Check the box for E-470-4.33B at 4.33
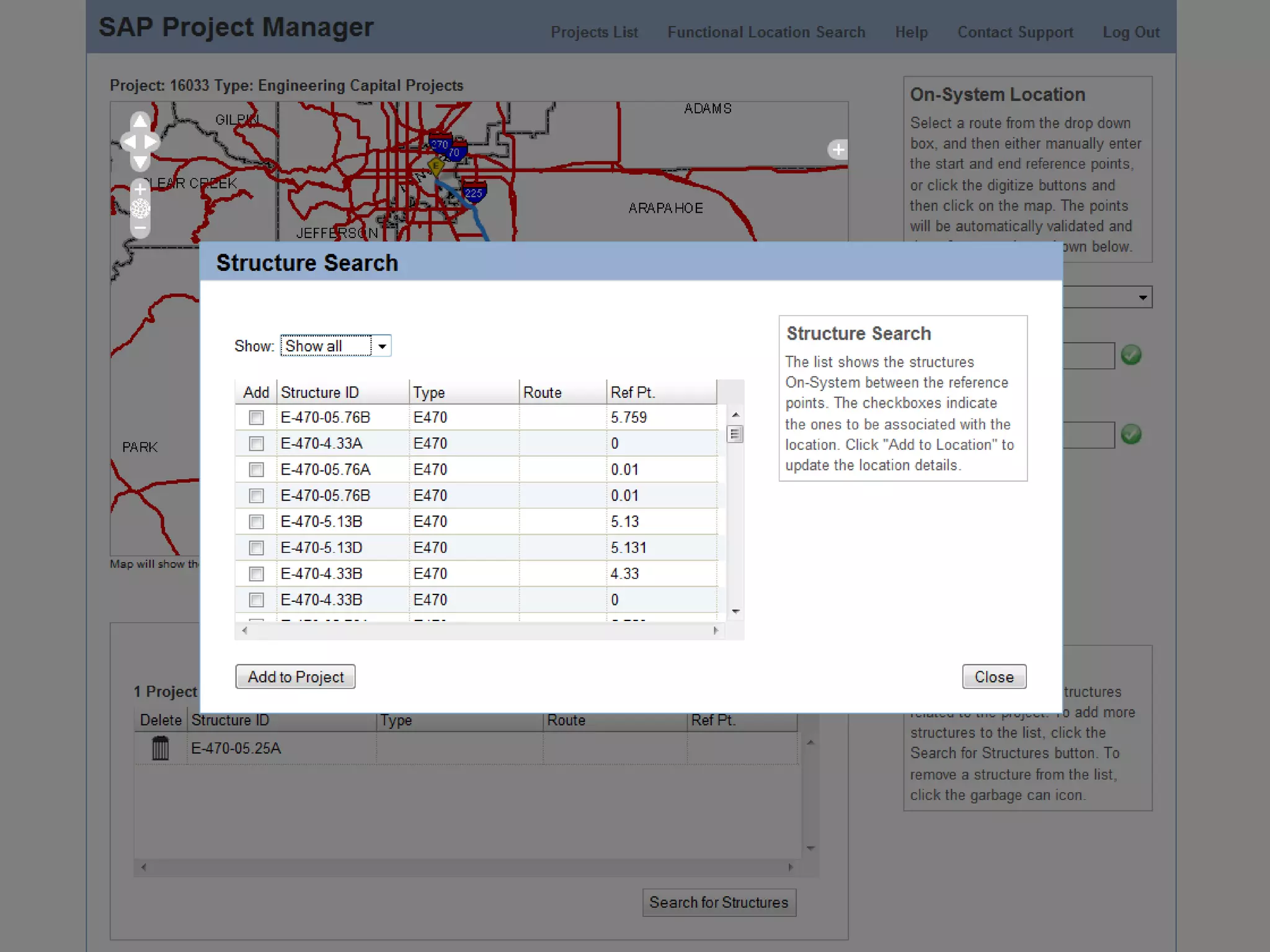Viewport: 1270px width, 952px height. coord(256,574)
